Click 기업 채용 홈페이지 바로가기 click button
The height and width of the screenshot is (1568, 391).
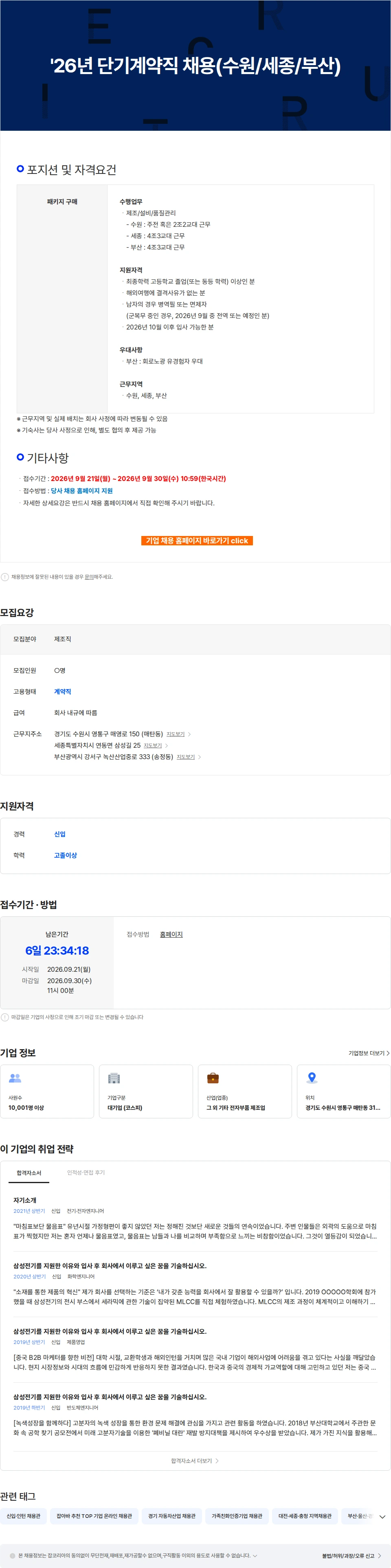click(197, 540)
